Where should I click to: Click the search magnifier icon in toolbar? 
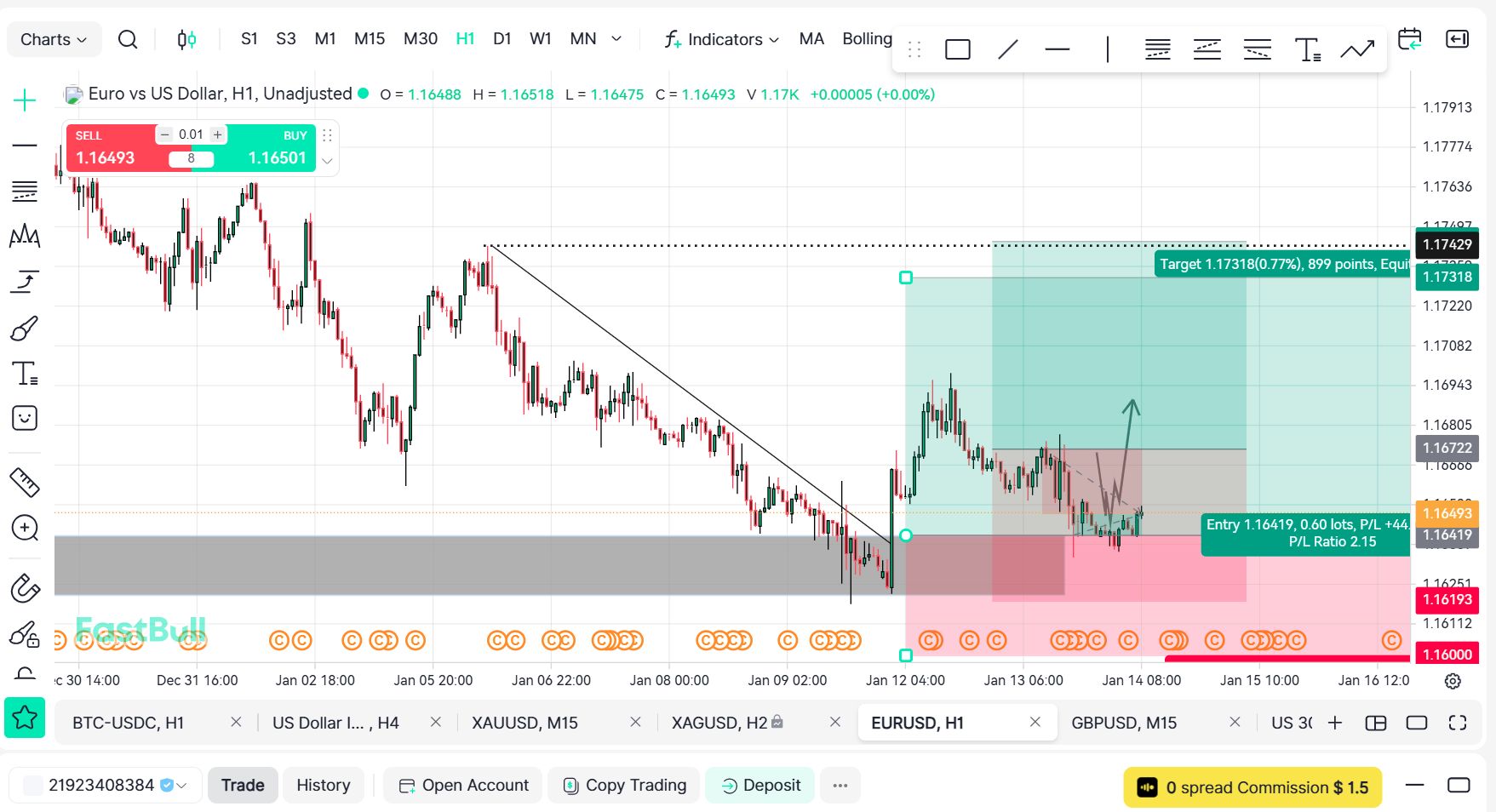tap(128, 39)
